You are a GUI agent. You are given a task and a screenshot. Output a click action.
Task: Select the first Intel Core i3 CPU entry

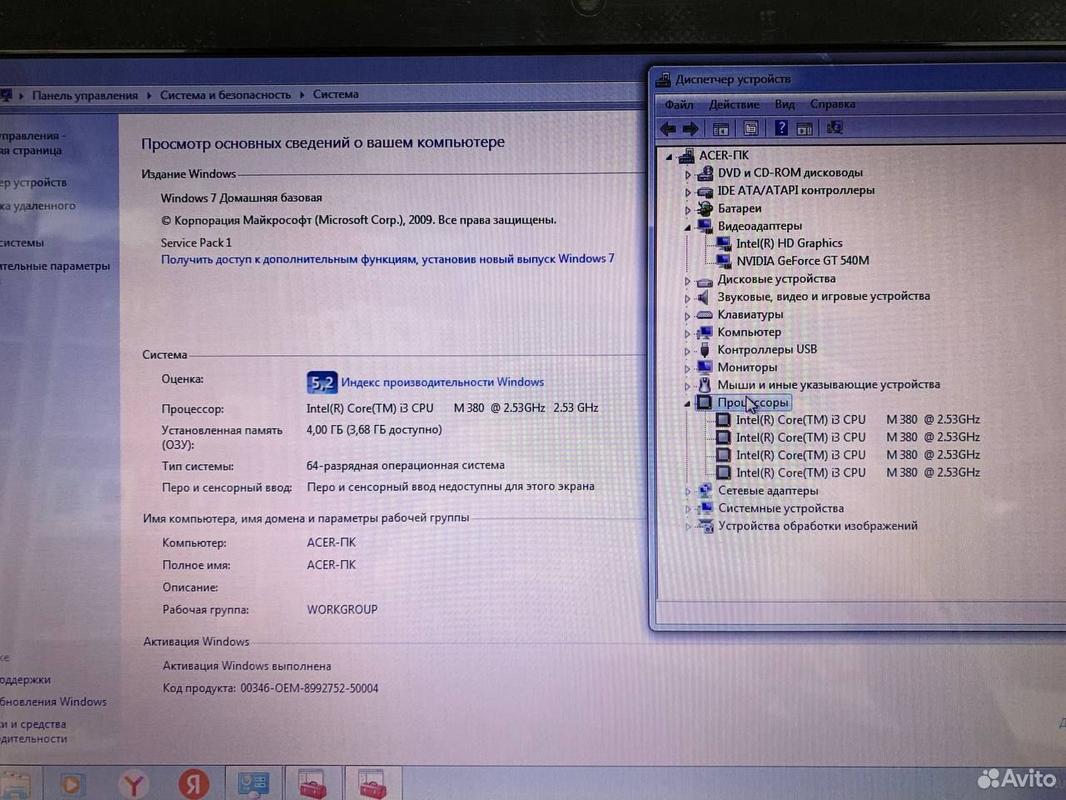(857, 420)
